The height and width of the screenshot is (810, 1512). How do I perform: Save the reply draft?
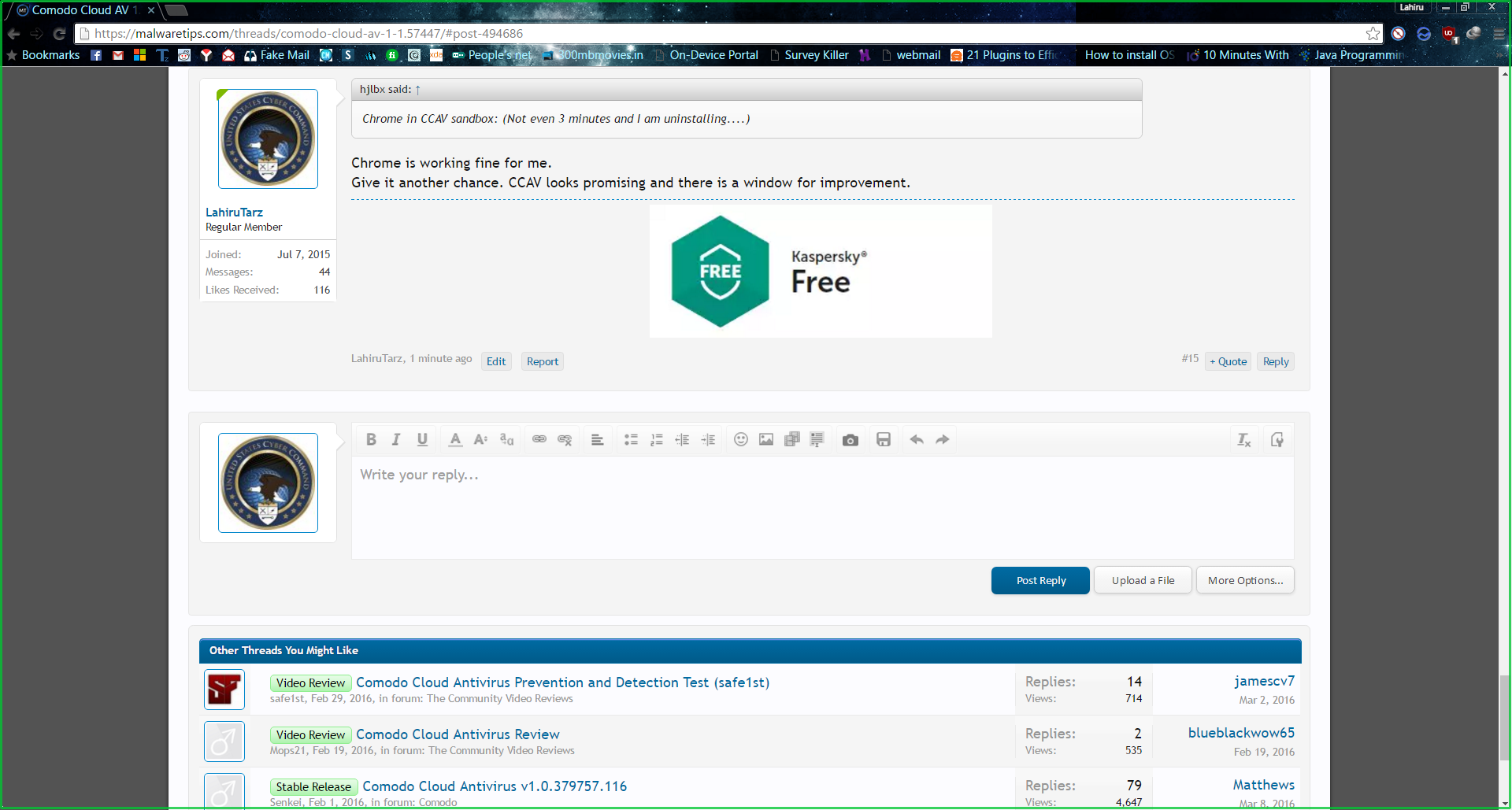[x=884, y=439]
